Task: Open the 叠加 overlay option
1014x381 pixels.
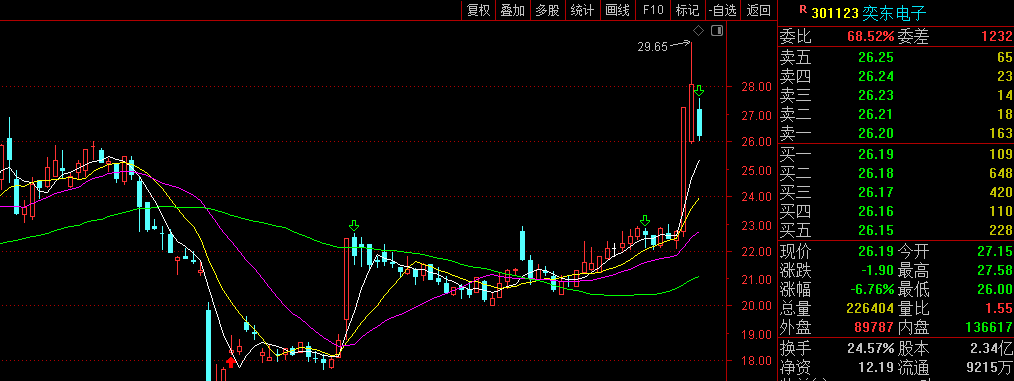Action: pyautogui.click(x=513, y=10)
